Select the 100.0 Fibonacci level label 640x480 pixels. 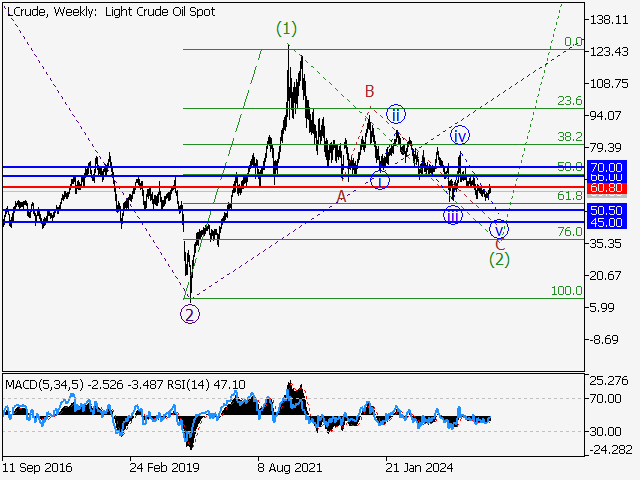567,291
